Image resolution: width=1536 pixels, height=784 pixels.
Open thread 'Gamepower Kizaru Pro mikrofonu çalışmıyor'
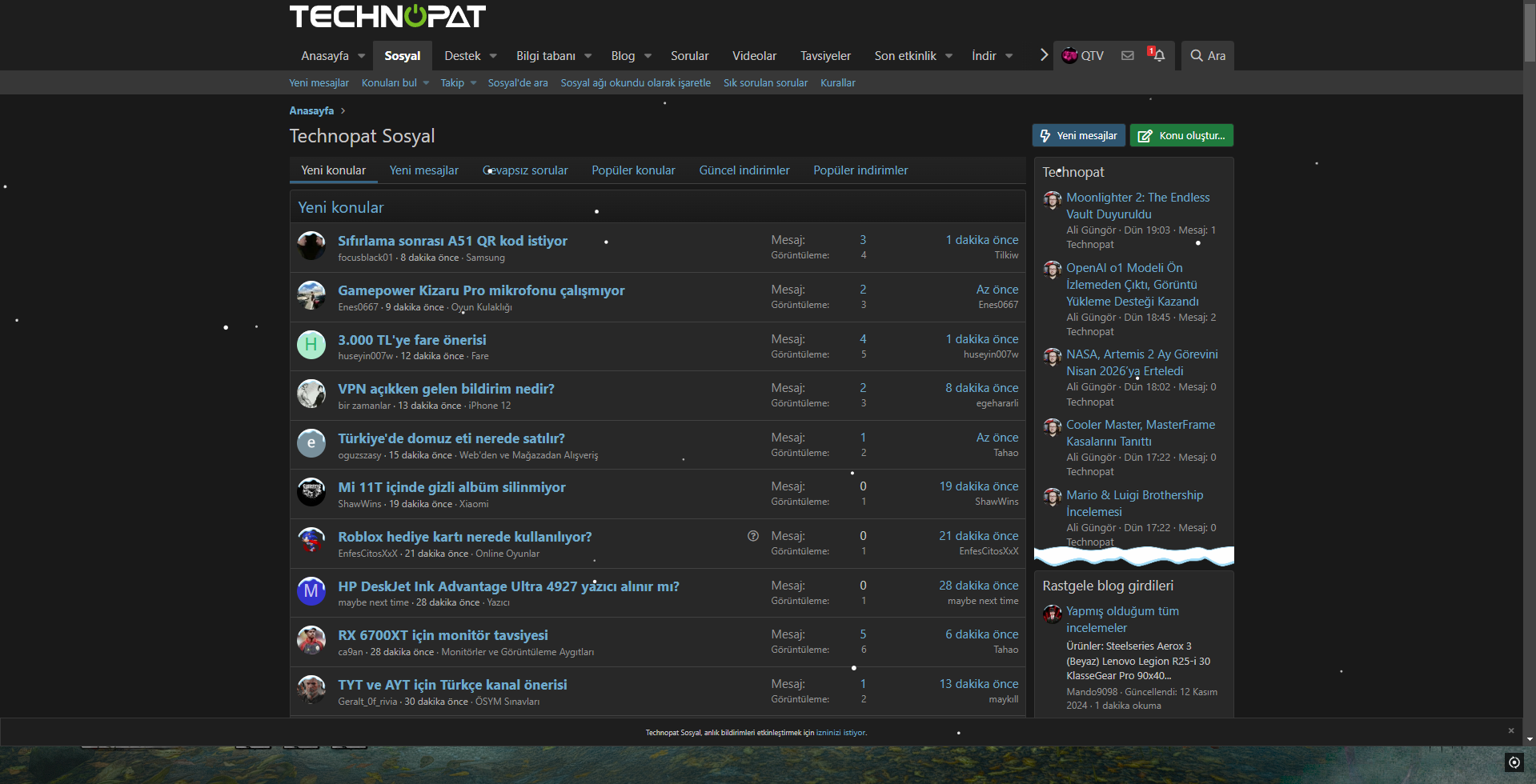coord(481,290)
